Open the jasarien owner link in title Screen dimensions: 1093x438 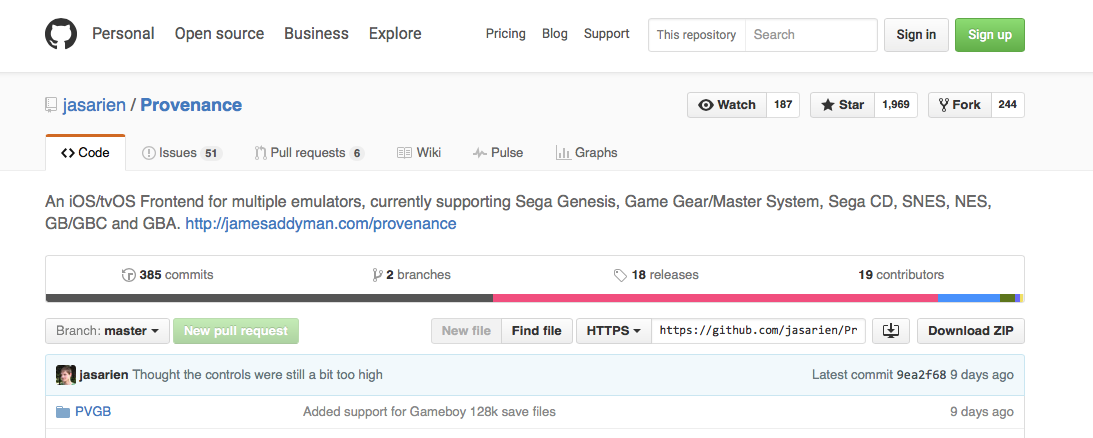94,105
